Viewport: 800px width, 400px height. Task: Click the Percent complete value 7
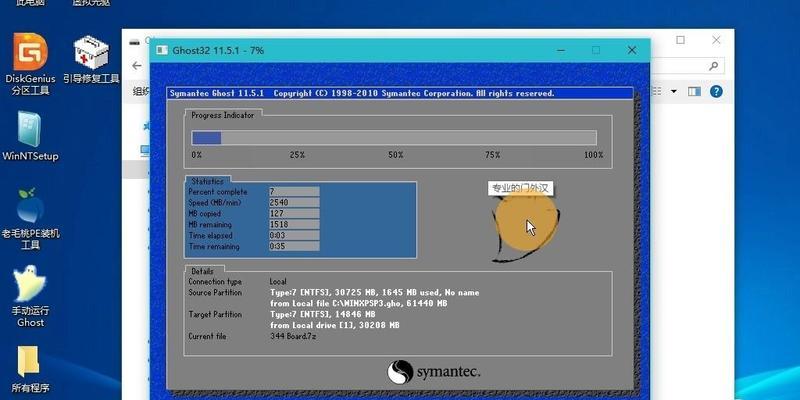point(294,191)
